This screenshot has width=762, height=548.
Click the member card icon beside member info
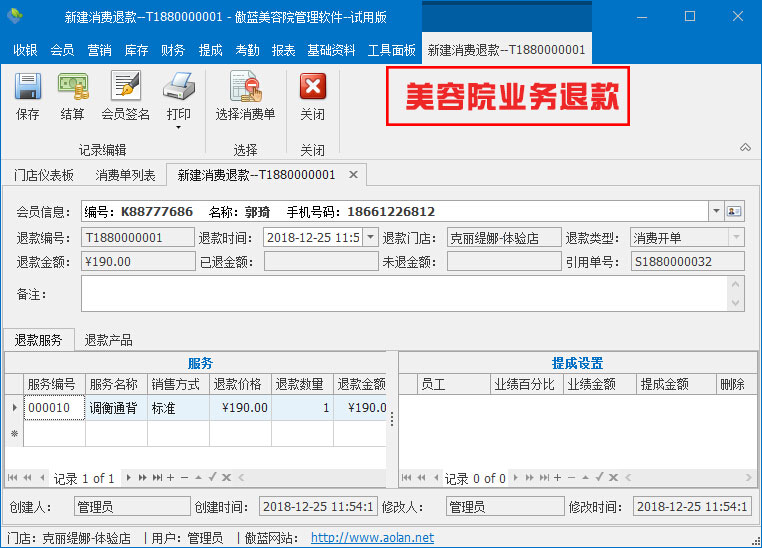[735, 211]
